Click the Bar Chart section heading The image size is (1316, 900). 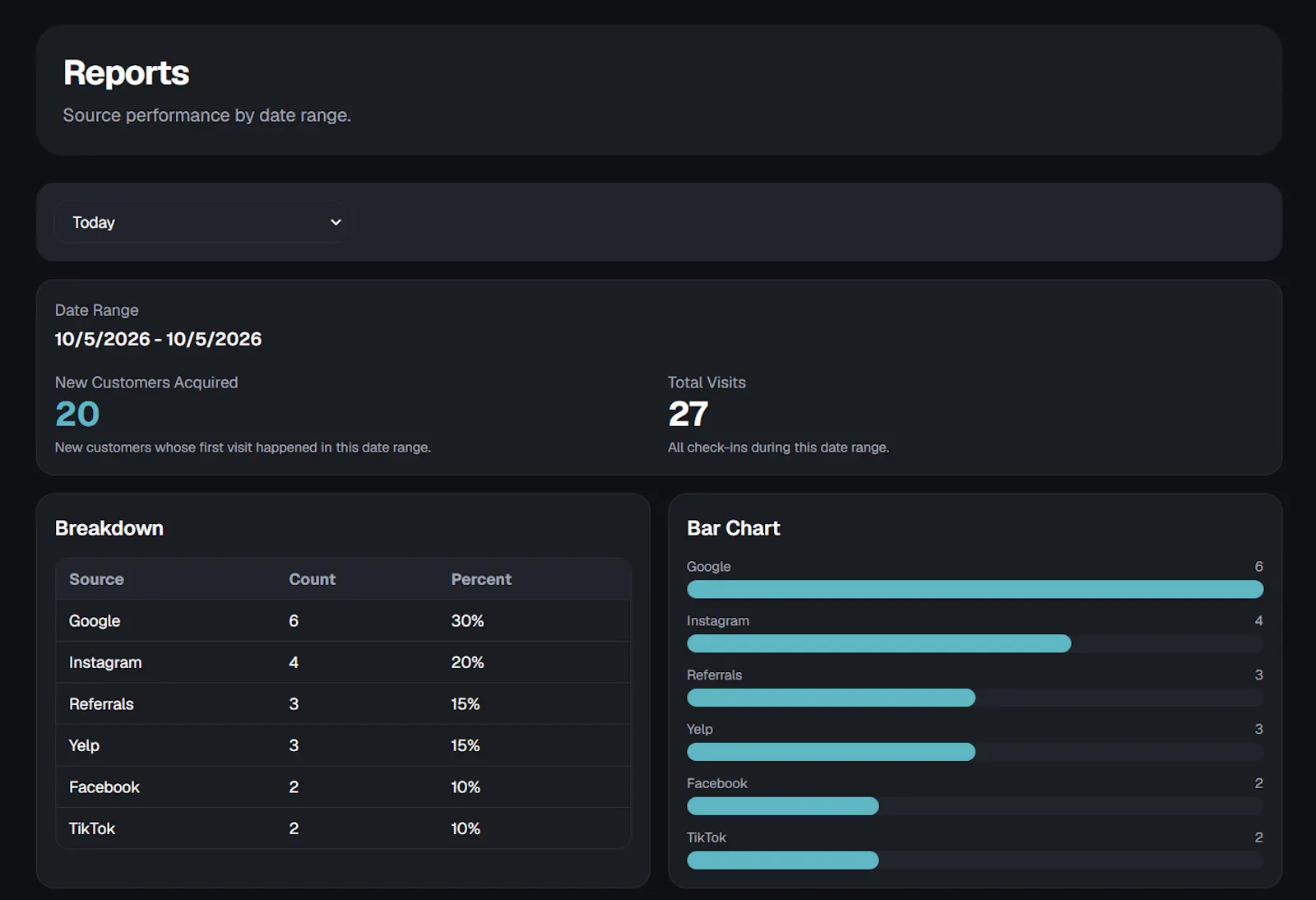coord(734,528)
